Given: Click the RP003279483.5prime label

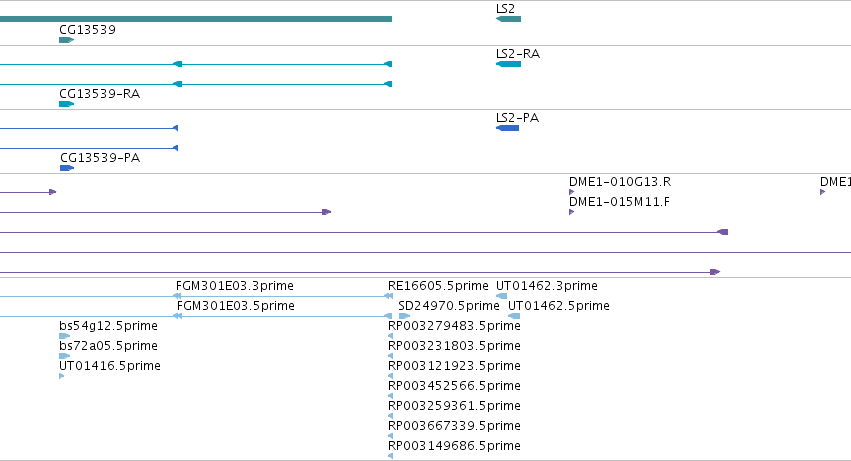Looking at the screenshot, I should tap(454, 326).
